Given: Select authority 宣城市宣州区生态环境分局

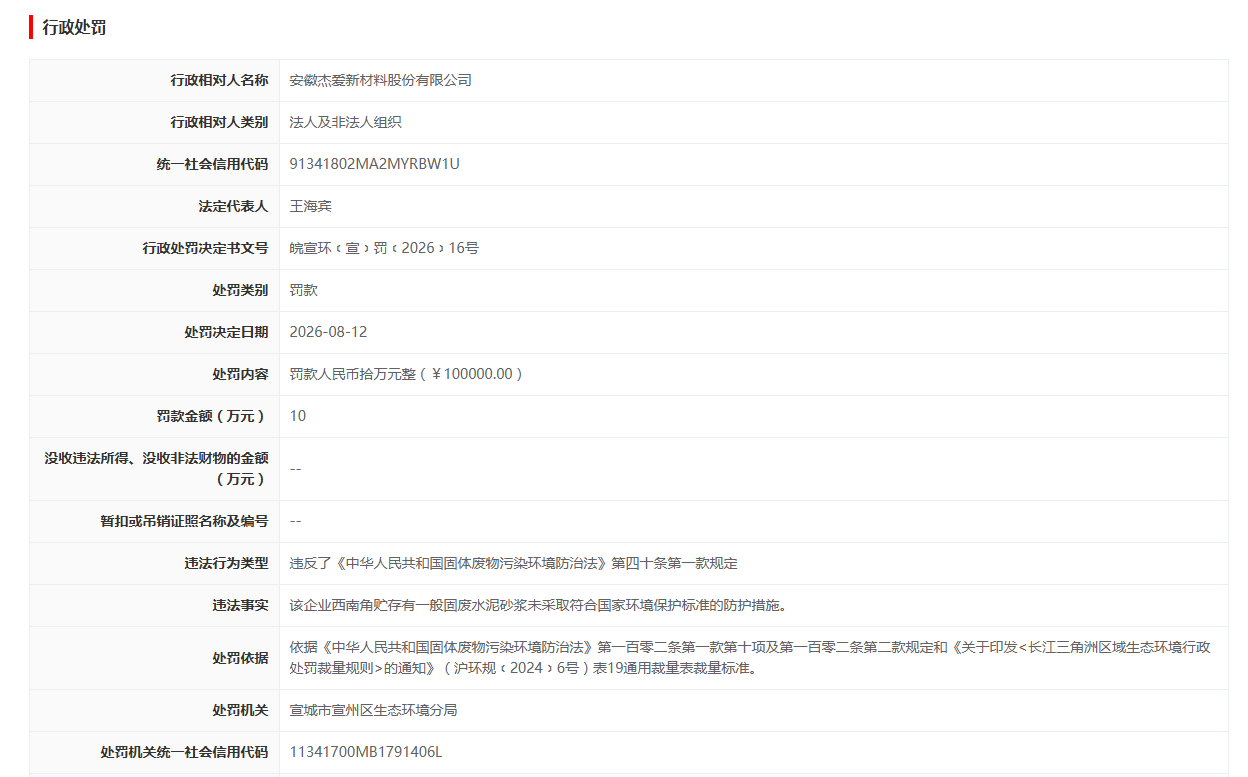Looking at the screenshot, I should click(x=373, y=710).
